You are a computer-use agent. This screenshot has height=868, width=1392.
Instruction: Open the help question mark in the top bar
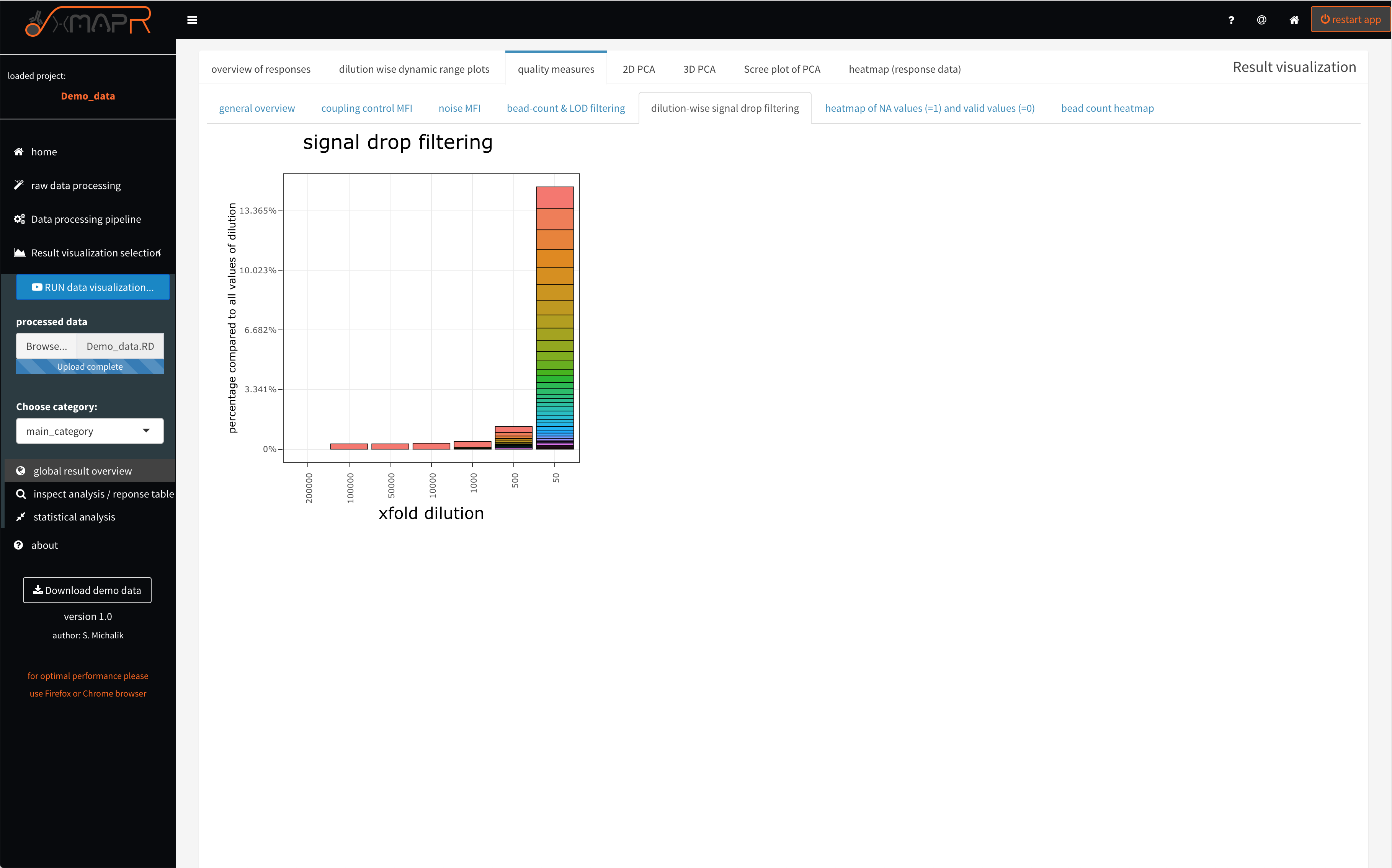tap(1231, 20)
